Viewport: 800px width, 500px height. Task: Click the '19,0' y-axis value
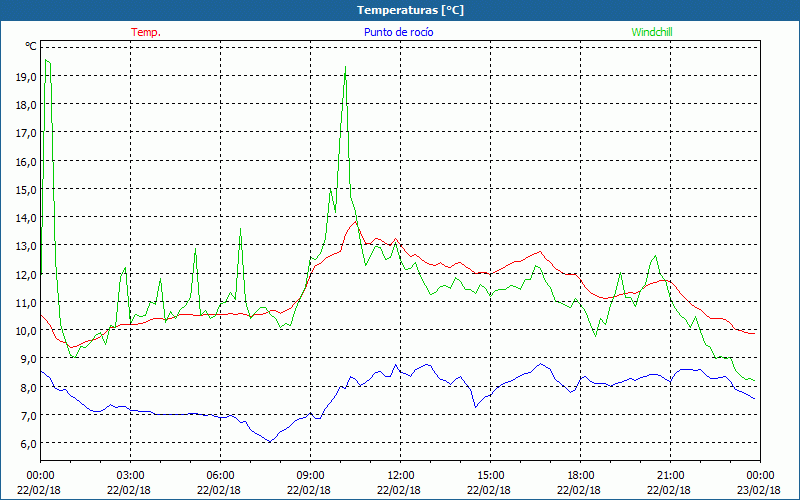tap(26, 77)
